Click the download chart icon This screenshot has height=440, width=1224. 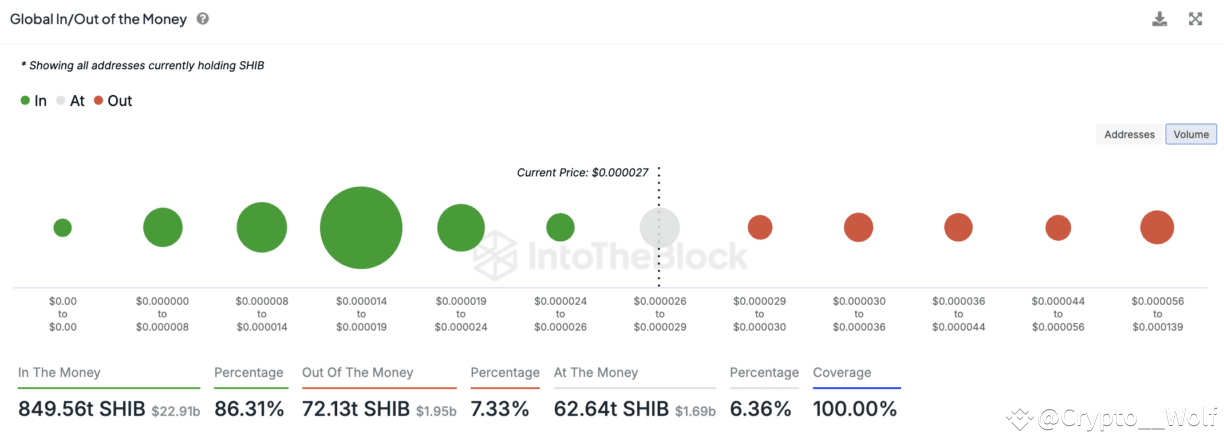(1160, 19)
